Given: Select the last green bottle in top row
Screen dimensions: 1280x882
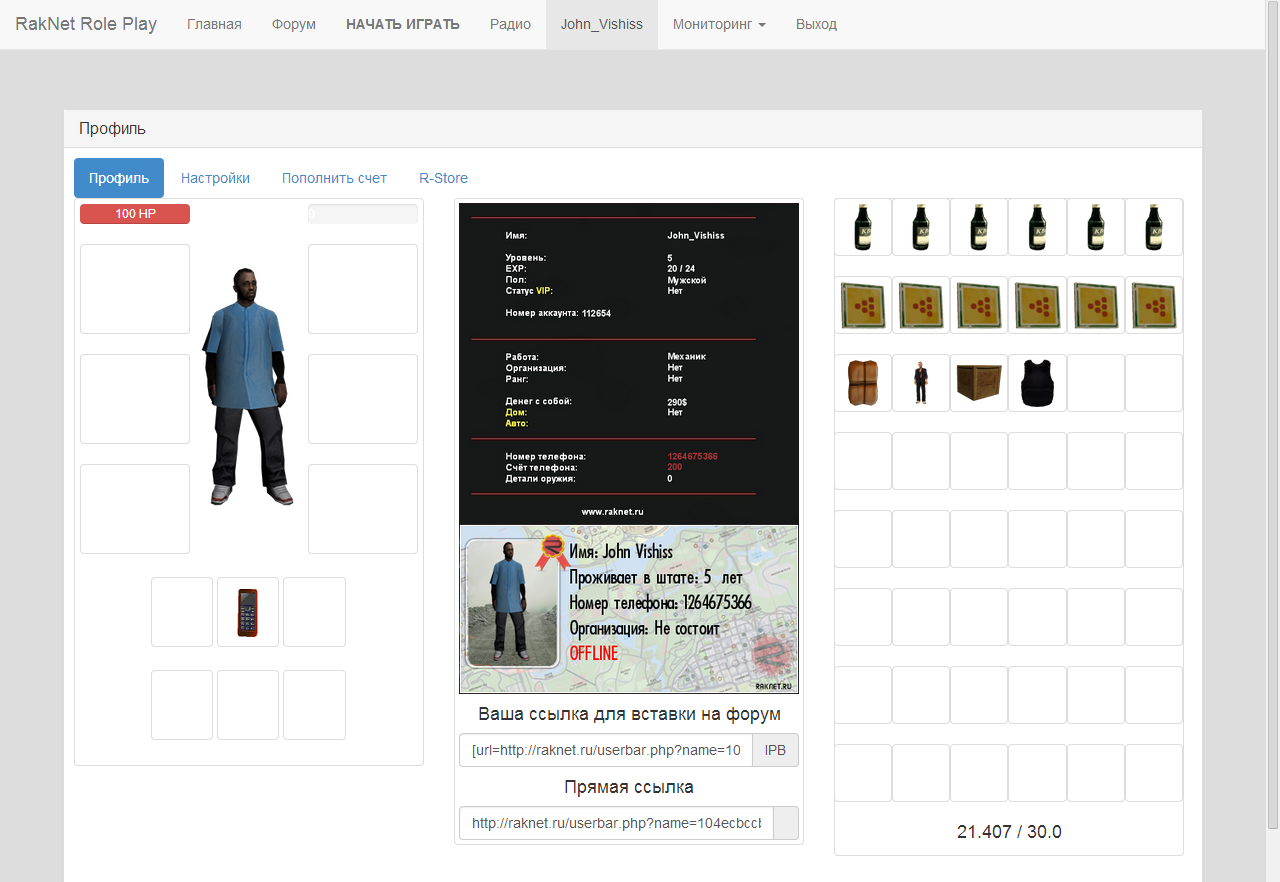Looking at the screenshot, I should coord(1153,227).
